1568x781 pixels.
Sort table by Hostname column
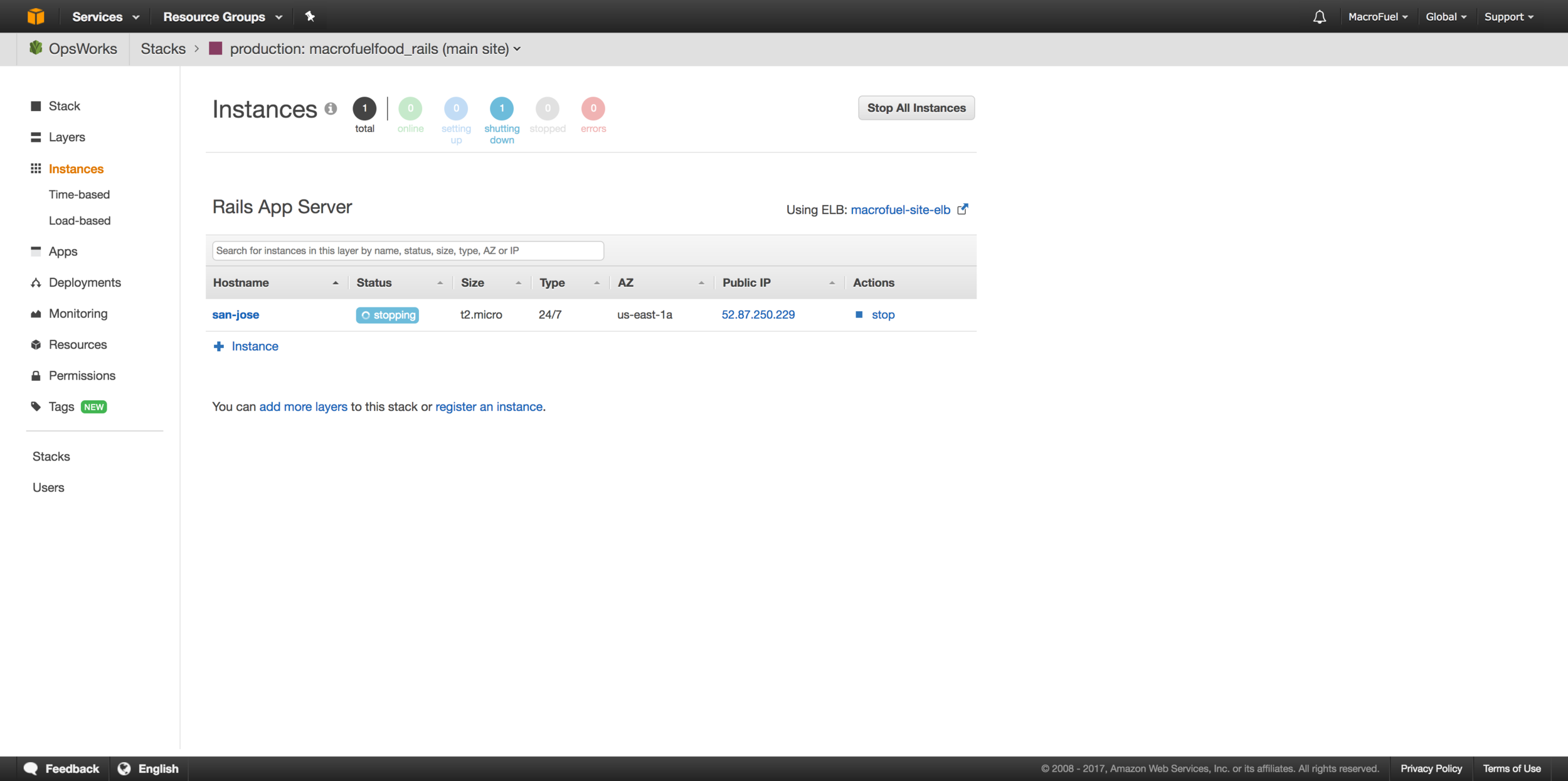tap(276, 282)
